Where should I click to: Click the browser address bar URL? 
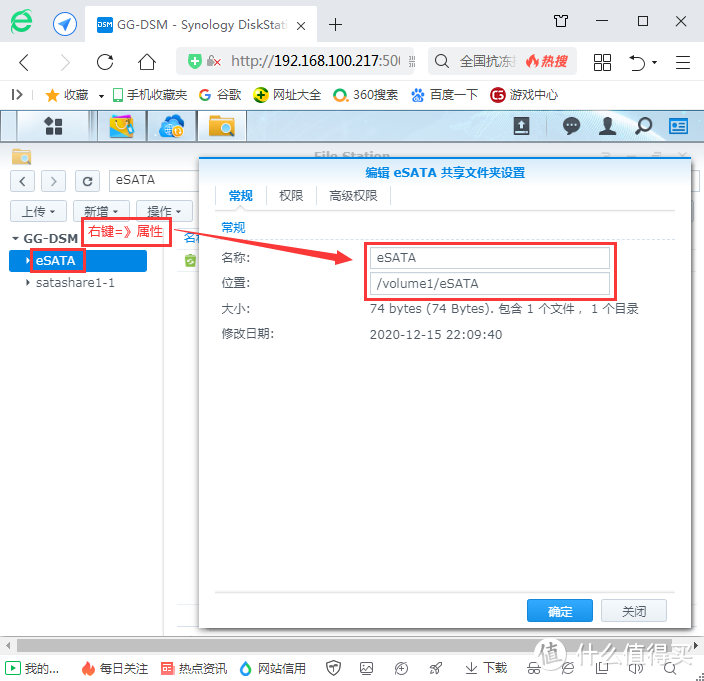(315, 61)
